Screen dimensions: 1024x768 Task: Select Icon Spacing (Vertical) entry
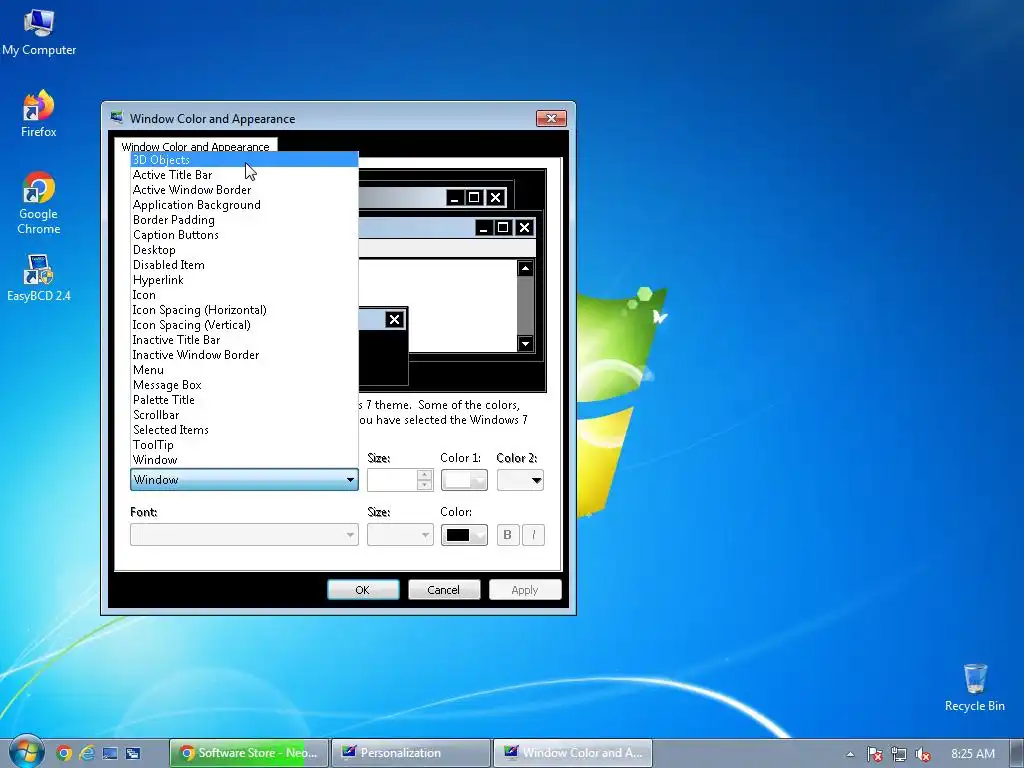[x=244, y=325]
